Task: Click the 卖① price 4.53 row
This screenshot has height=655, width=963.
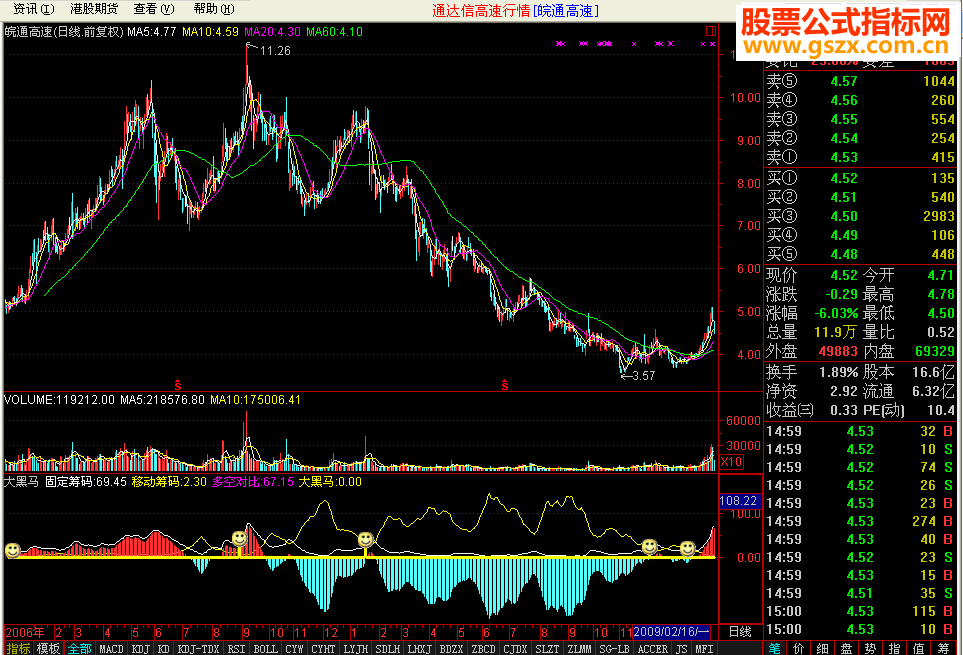Action: [860, 157]
